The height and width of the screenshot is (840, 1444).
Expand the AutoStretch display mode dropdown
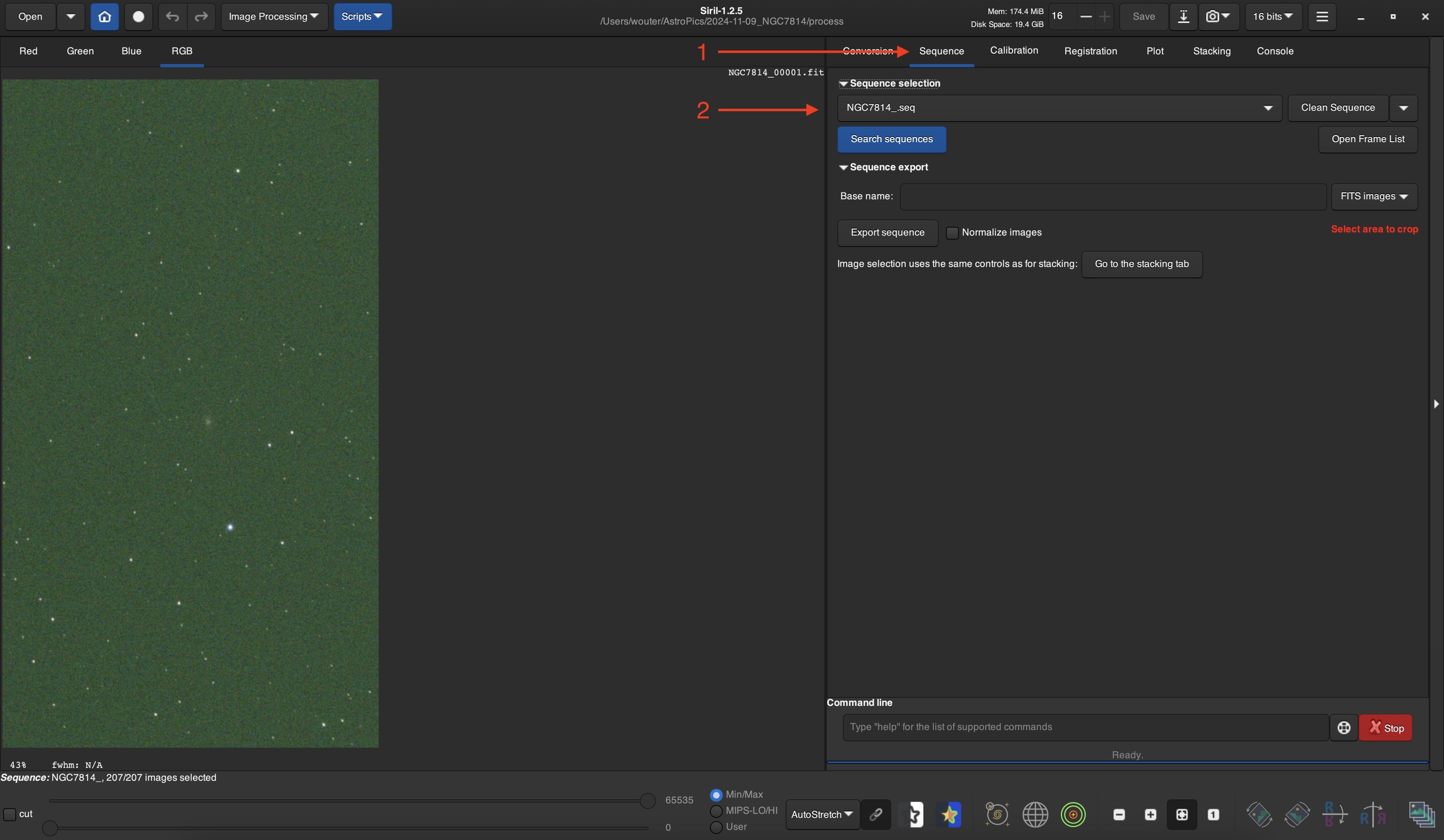822,814
